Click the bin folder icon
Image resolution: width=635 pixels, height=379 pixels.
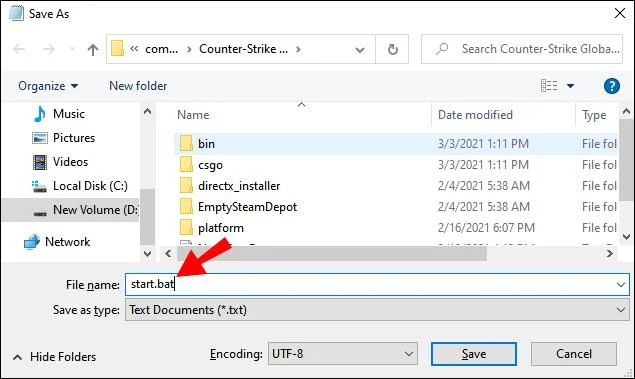[x=186, y=143]
